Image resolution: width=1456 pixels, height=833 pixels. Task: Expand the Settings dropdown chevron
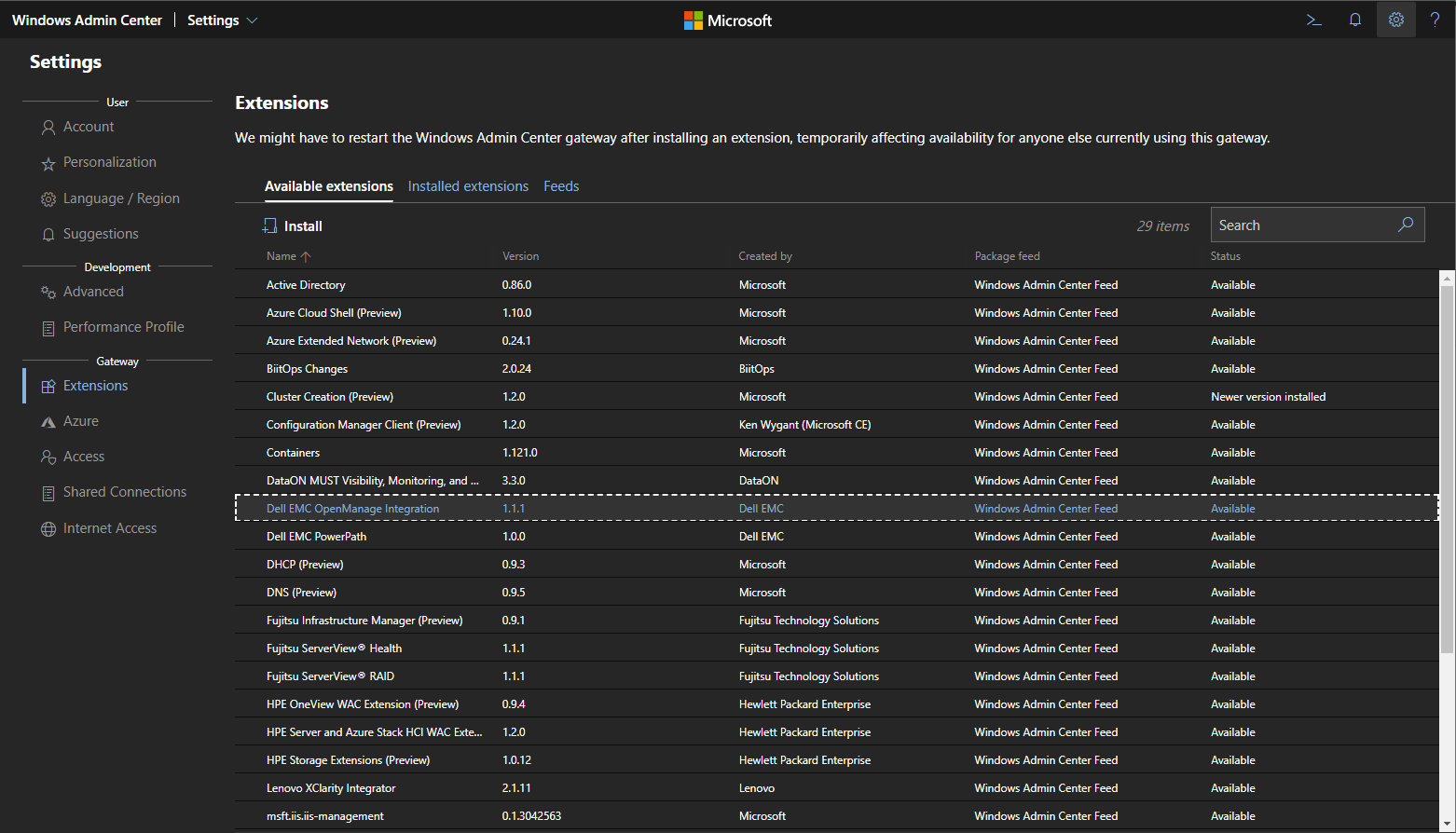click(252, 20)
